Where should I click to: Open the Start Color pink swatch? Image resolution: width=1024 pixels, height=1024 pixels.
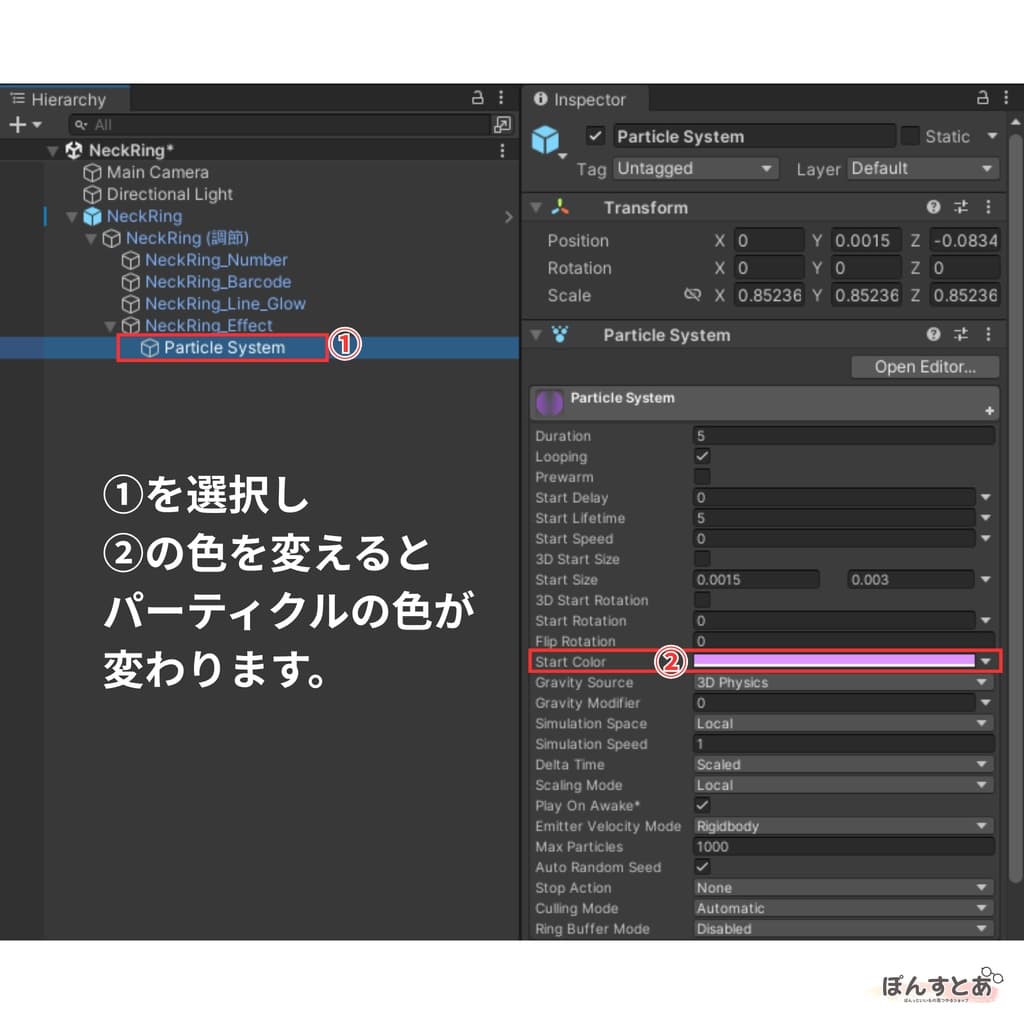(x=834, y=661)
